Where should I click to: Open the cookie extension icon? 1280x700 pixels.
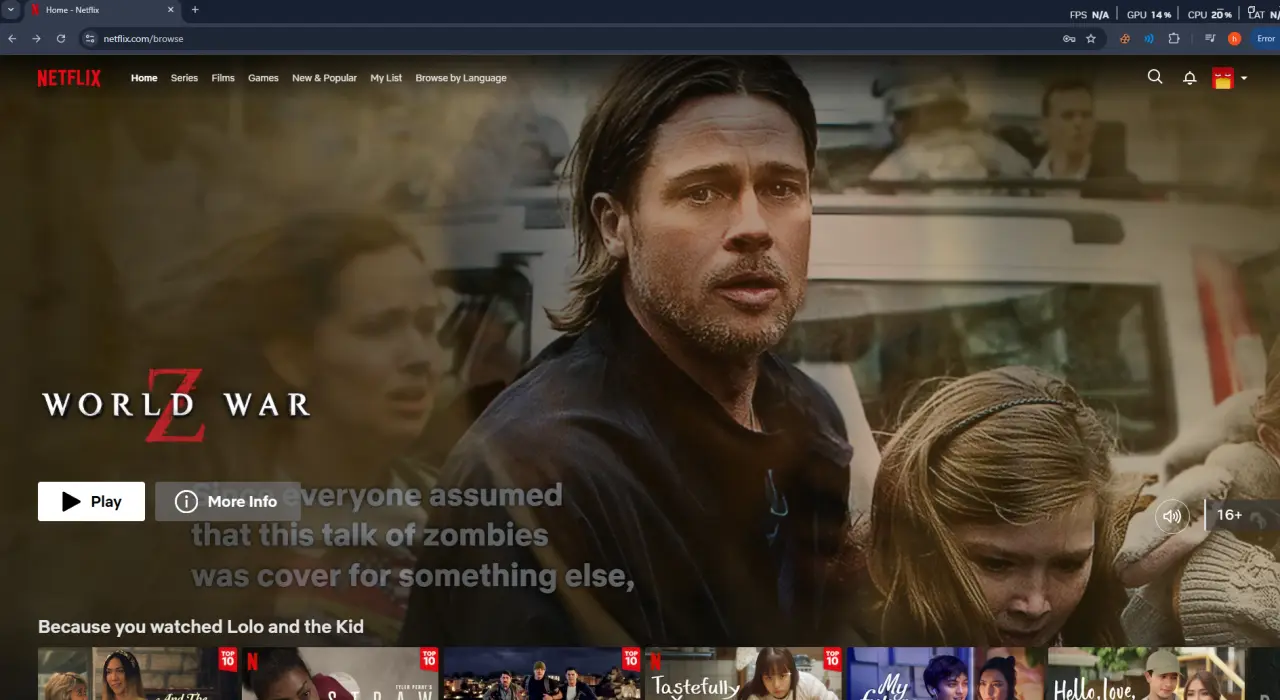1124,38
